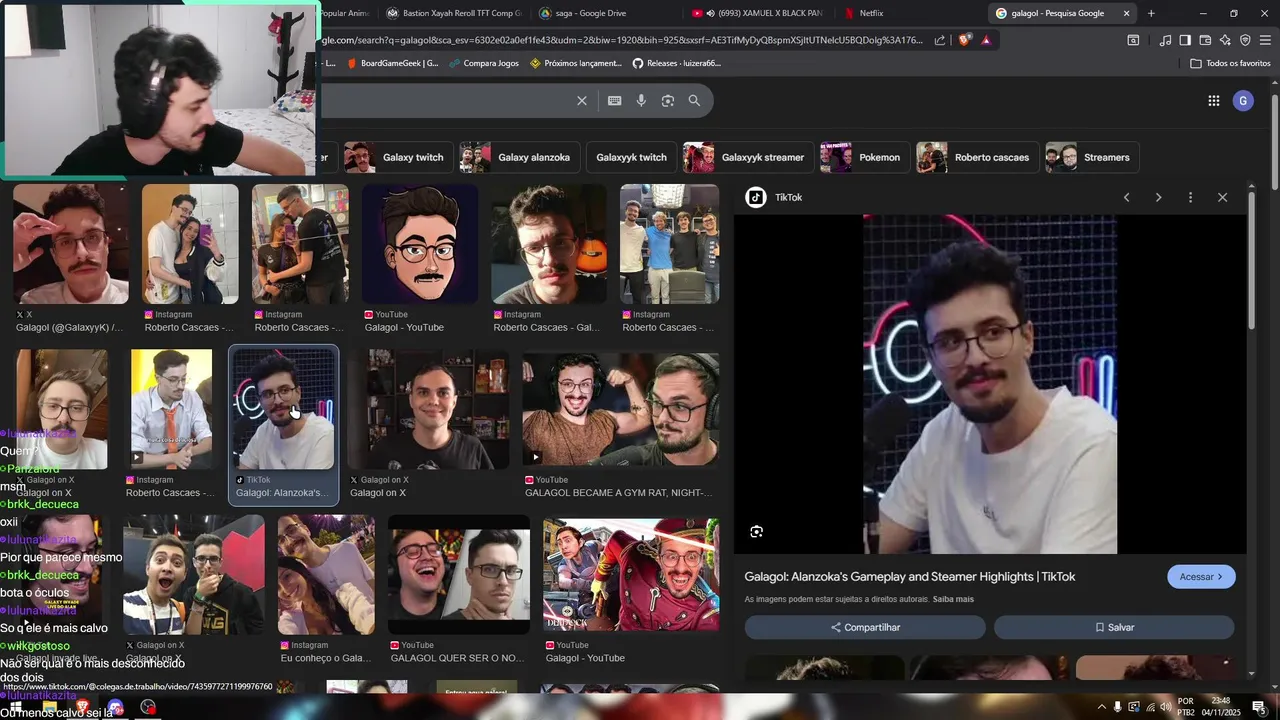Image resolution: width=1280 pixels, height=720 pixels.
Task: Open the Brave Wallet icon
Action: pyautogui.click(x=1205, y=40)
